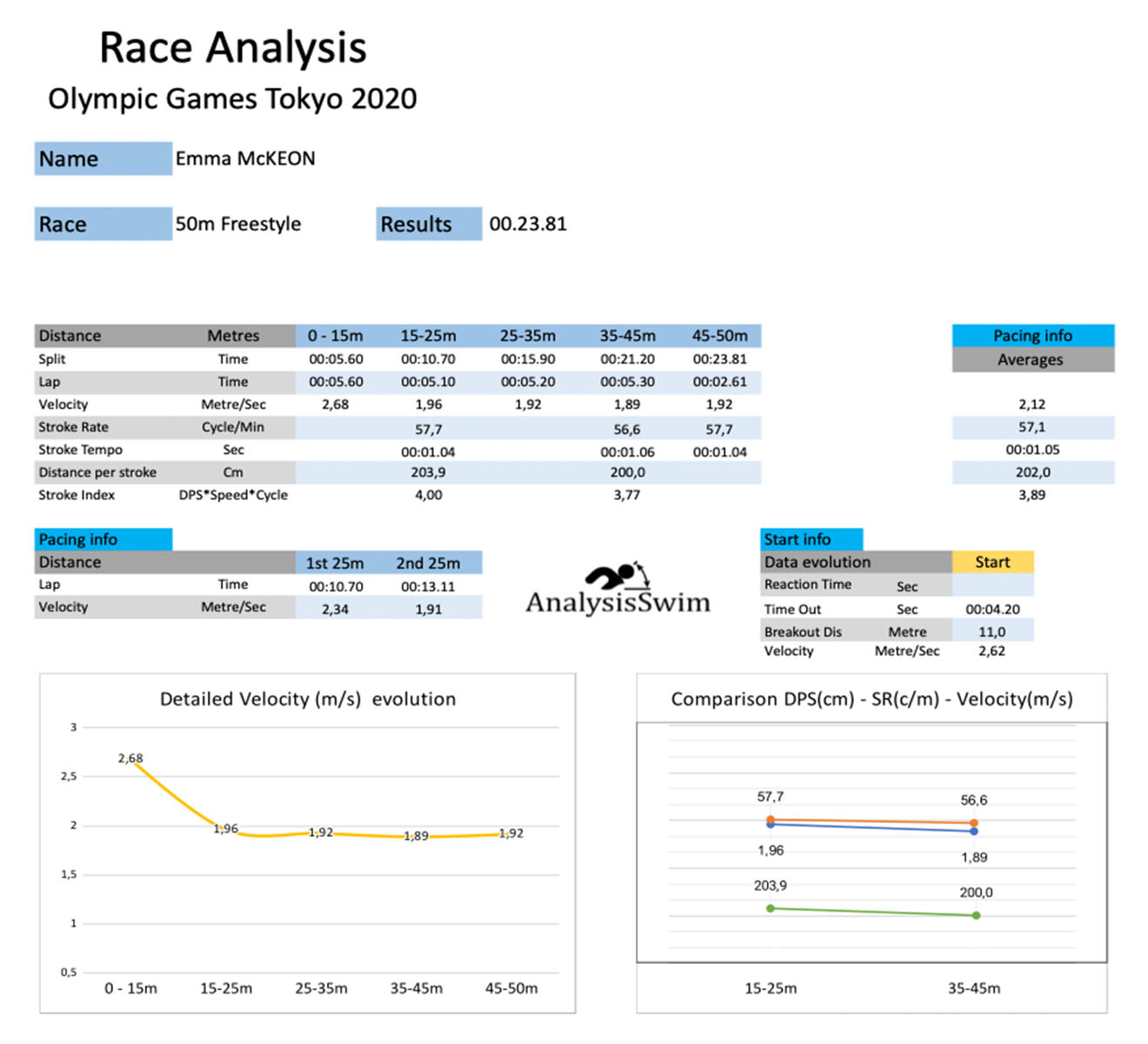The width and height of the screenshot is (1148, 1044).
Task: Click the Detailed Velocity evolution chart title
Action: click(x=308, y=699)
